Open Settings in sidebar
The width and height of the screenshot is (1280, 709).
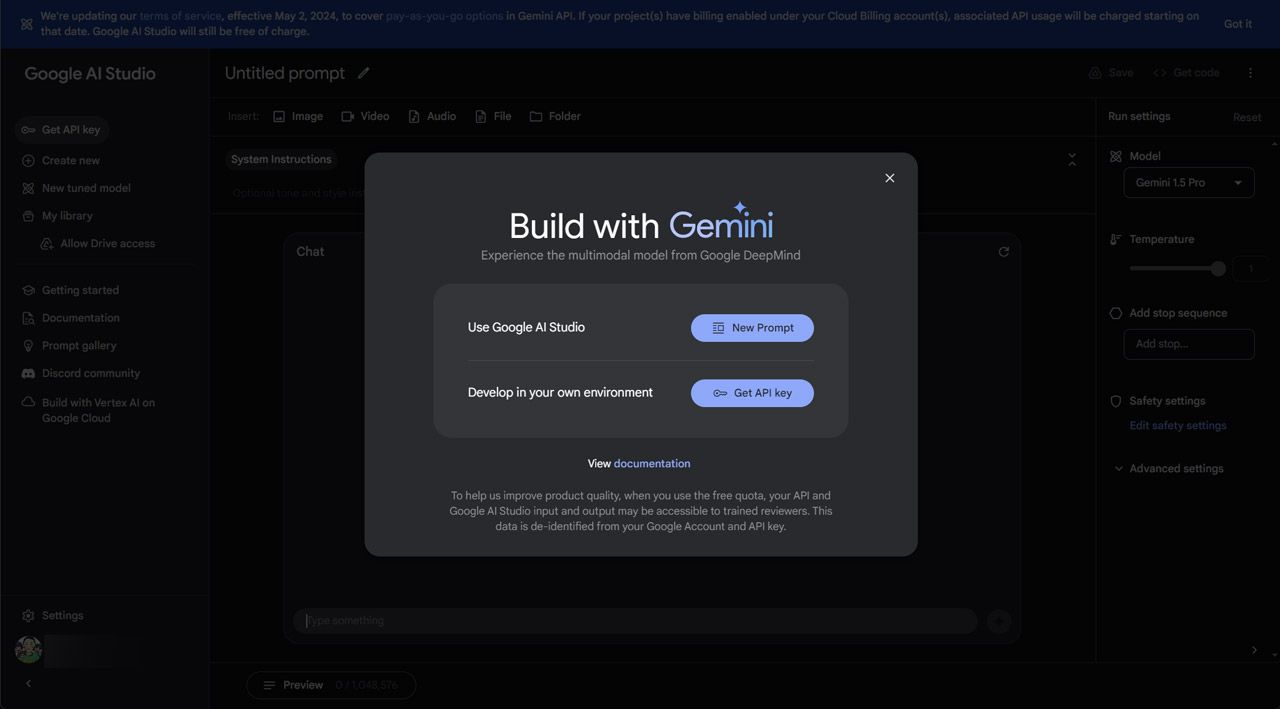53,616
